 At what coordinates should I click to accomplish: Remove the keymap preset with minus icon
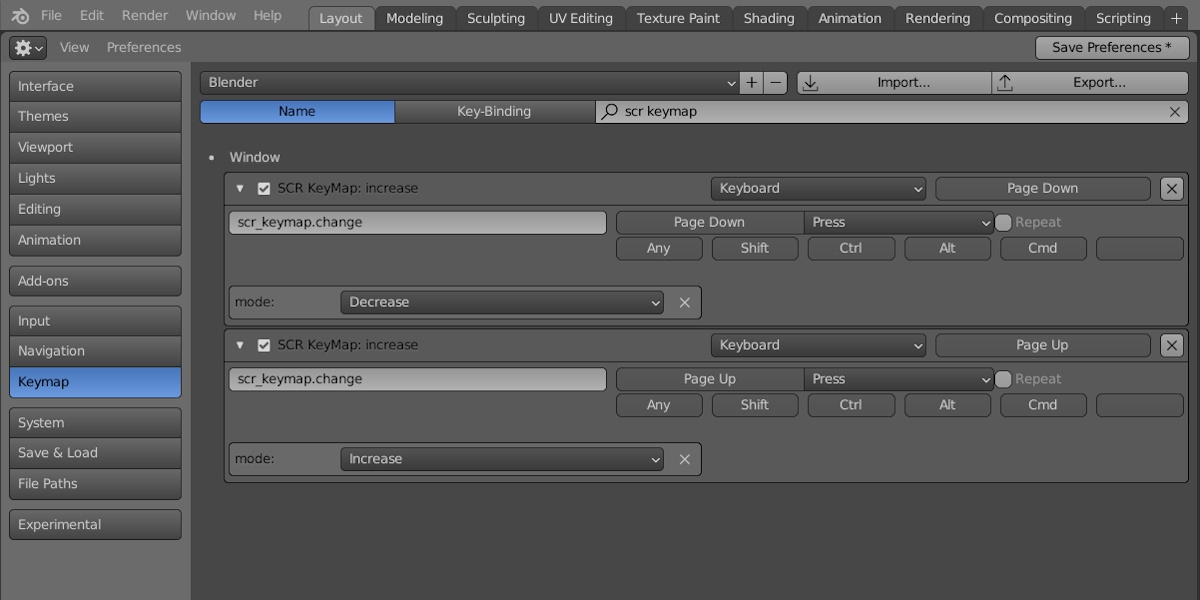click(775, 82)
